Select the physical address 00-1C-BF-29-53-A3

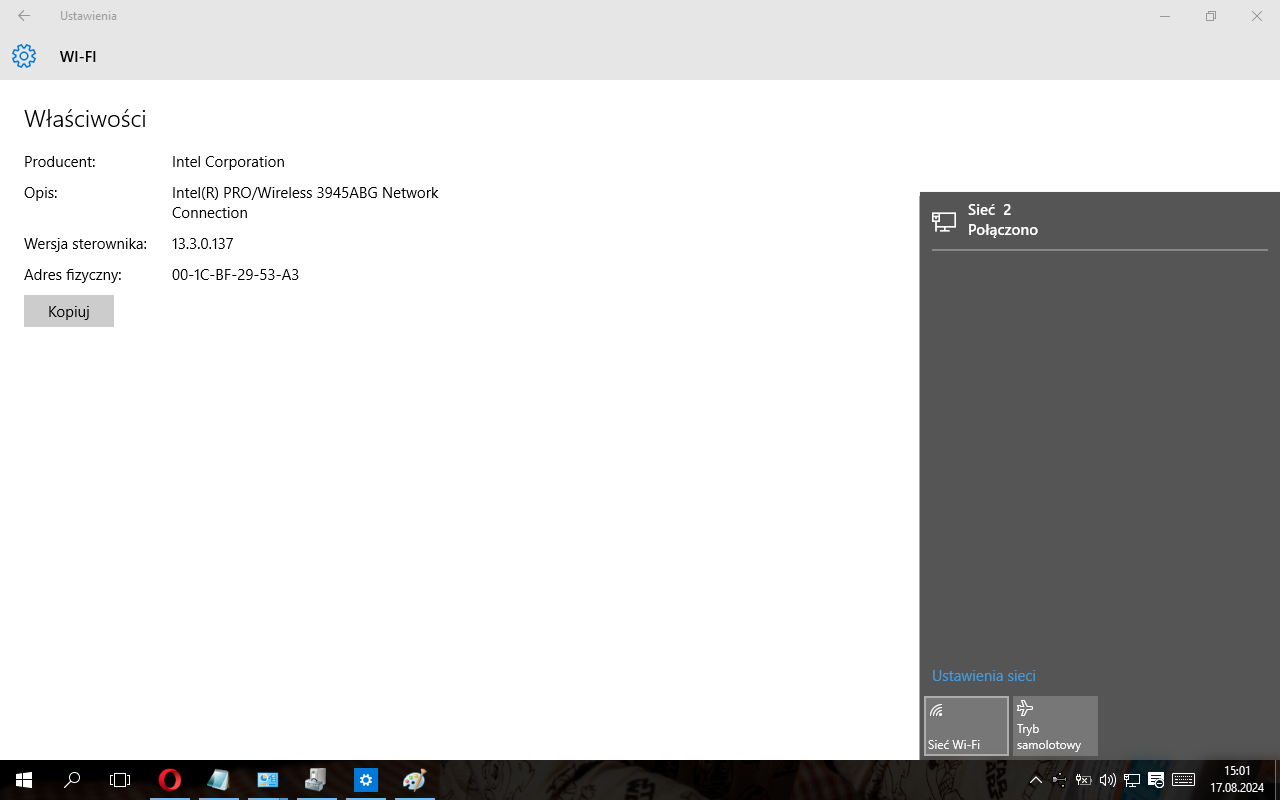tap(235, 274)
